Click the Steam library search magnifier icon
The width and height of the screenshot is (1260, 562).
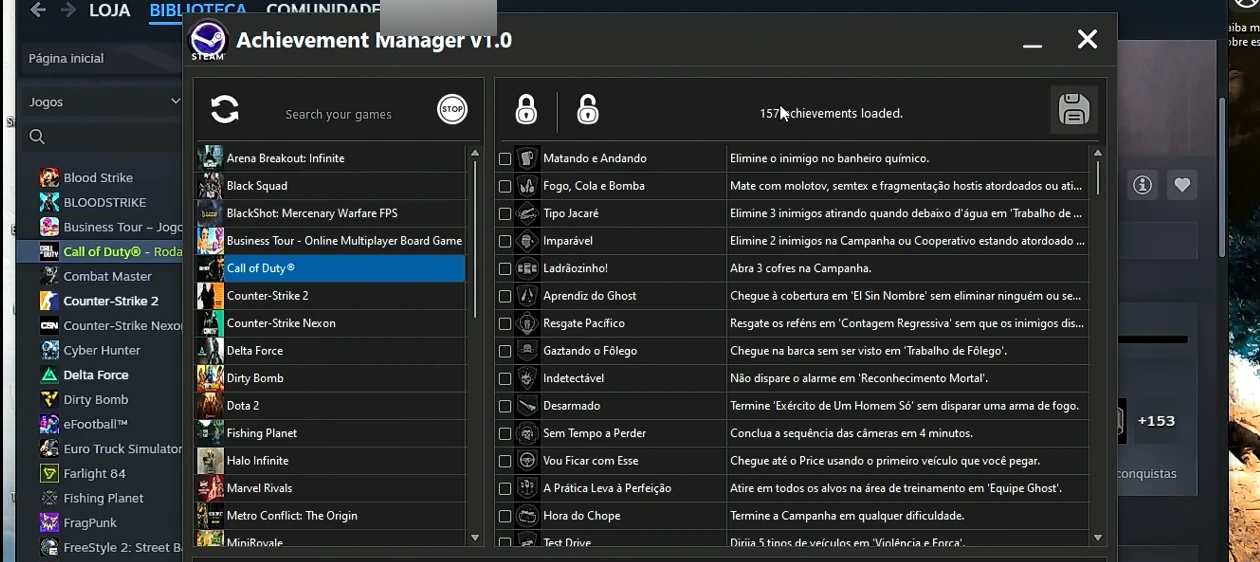37,137
